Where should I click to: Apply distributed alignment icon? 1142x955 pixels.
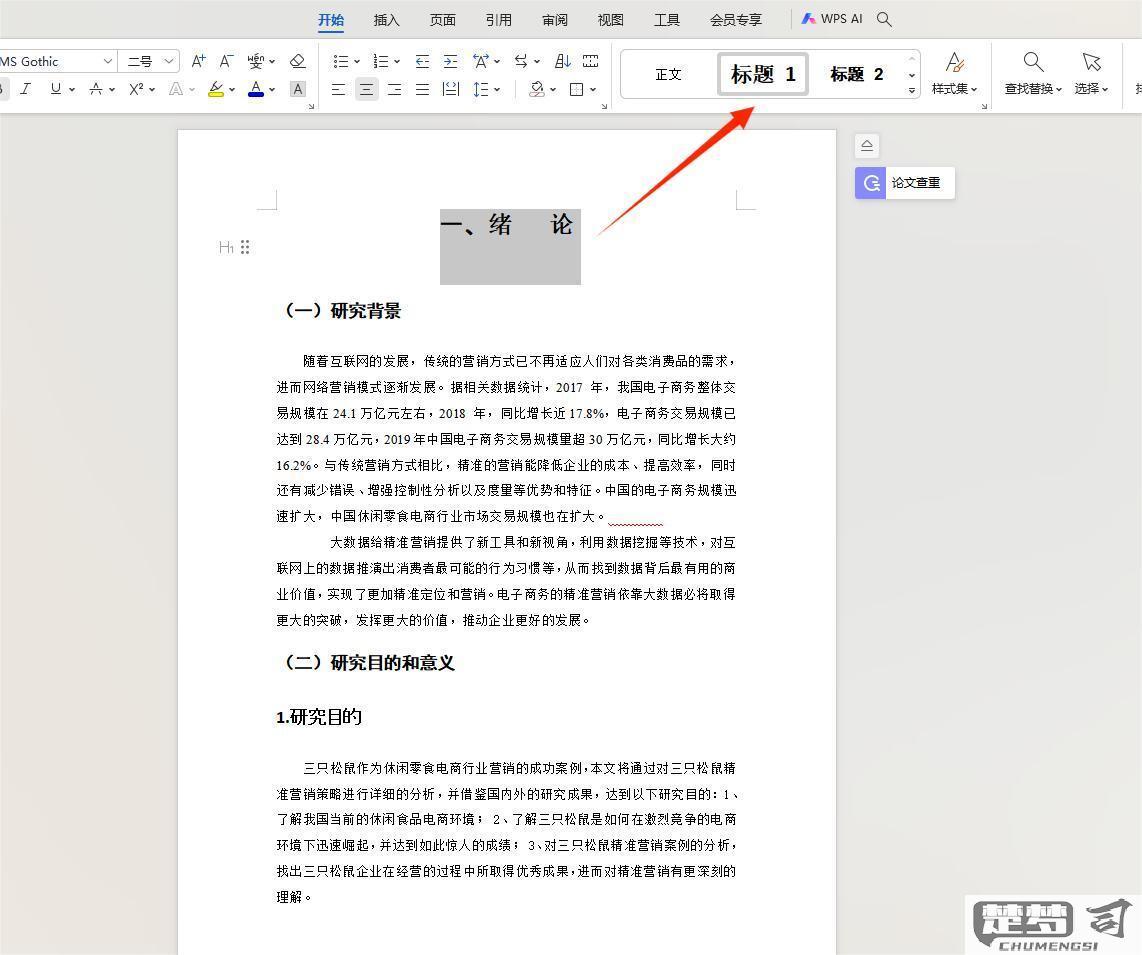pyautogui.click(x=451, y=90)
